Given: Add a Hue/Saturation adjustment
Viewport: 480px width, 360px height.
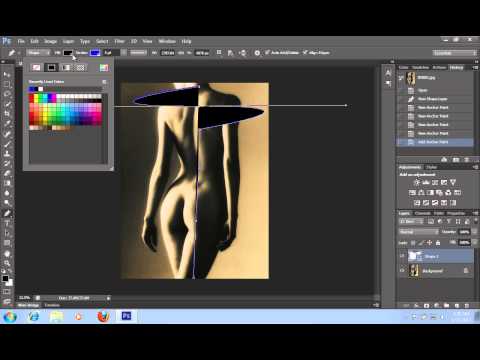Looking at the screenshot, I should click(x=412, y=193).
